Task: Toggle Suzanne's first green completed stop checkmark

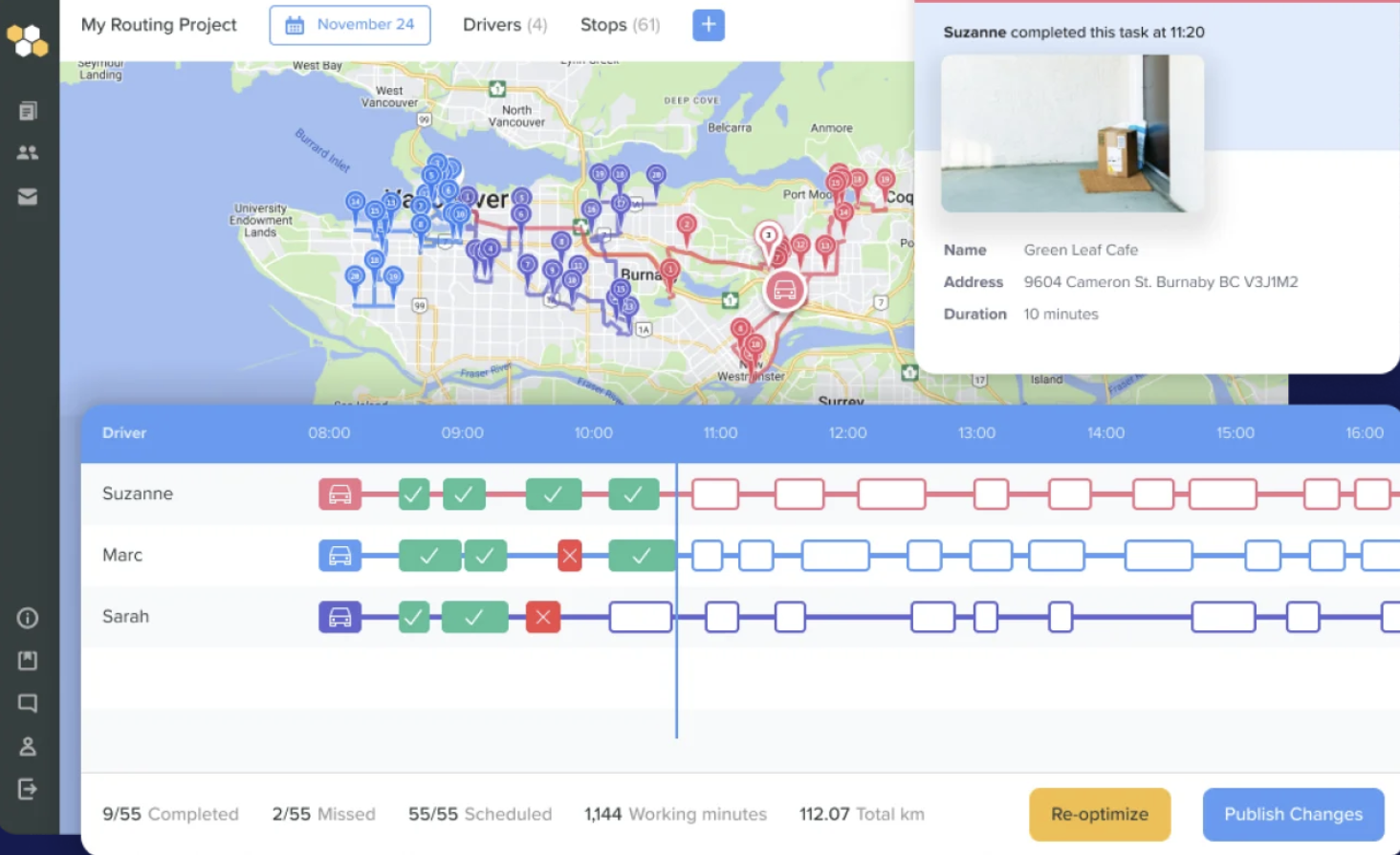Action: pyautogui.click(x=413, y=493)
